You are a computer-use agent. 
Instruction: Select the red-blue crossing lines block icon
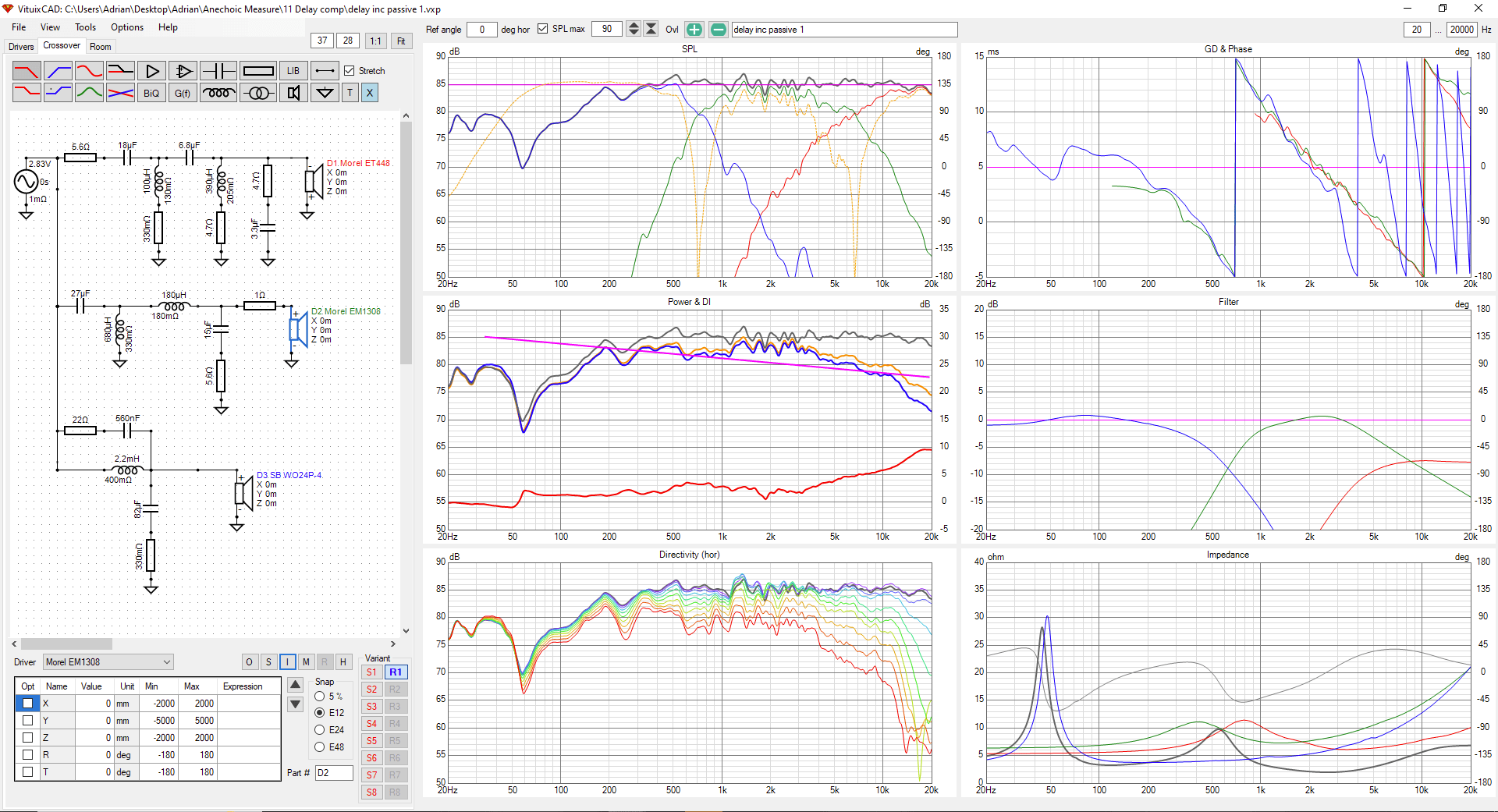(120, 93)
